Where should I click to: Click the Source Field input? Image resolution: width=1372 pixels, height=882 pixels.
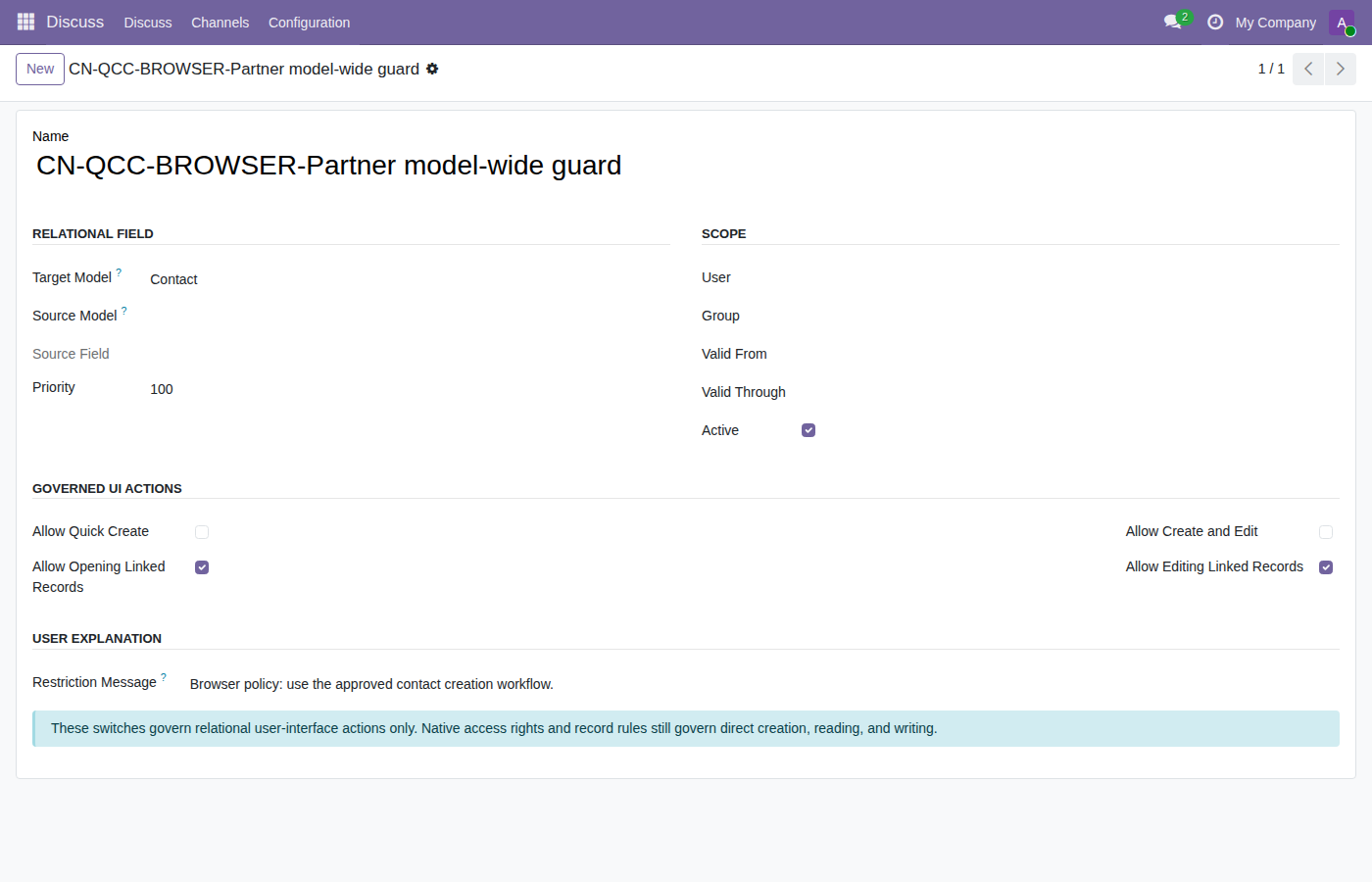[410, 355]
